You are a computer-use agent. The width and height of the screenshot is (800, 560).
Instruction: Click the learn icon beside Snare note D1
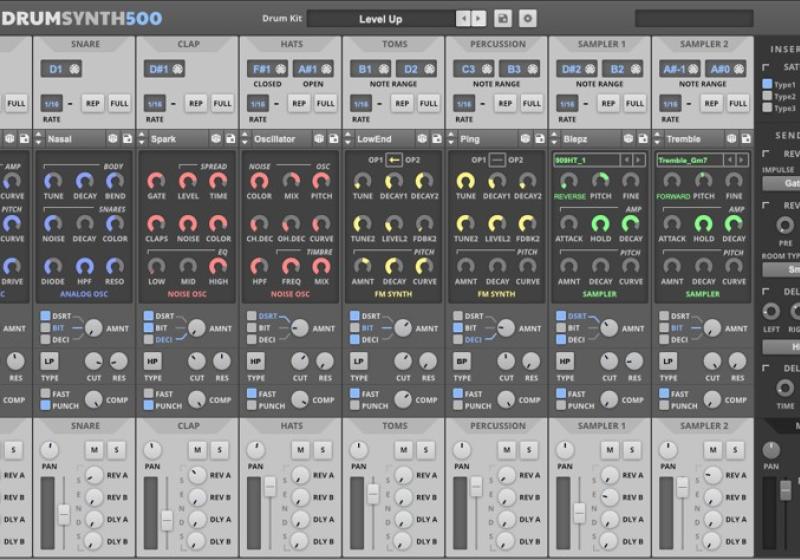point(75,69)
